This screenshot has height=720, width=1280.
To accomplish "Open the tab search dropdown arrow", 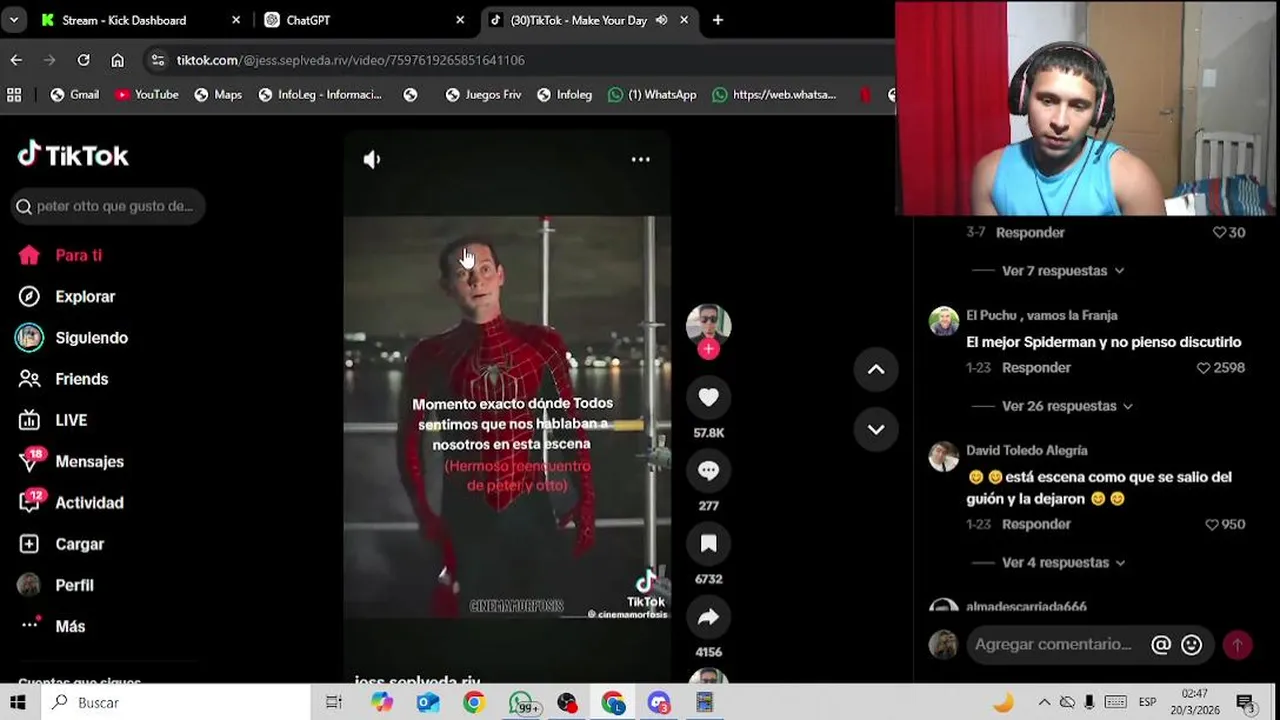I will tap(14, 20).
